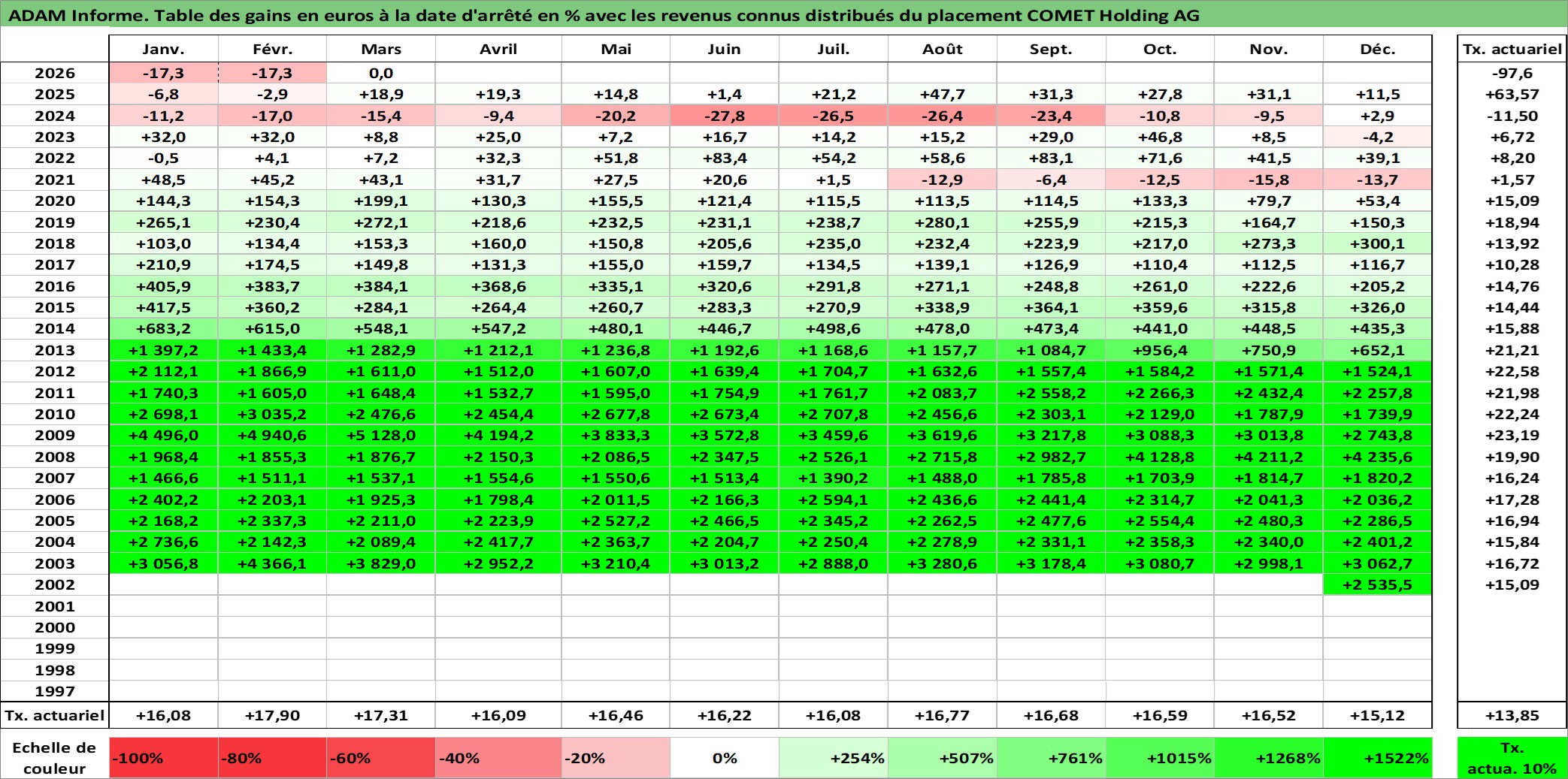Select the -17,3 cell under Janv. 2026

pyautogui.click(x=164, y=73)
